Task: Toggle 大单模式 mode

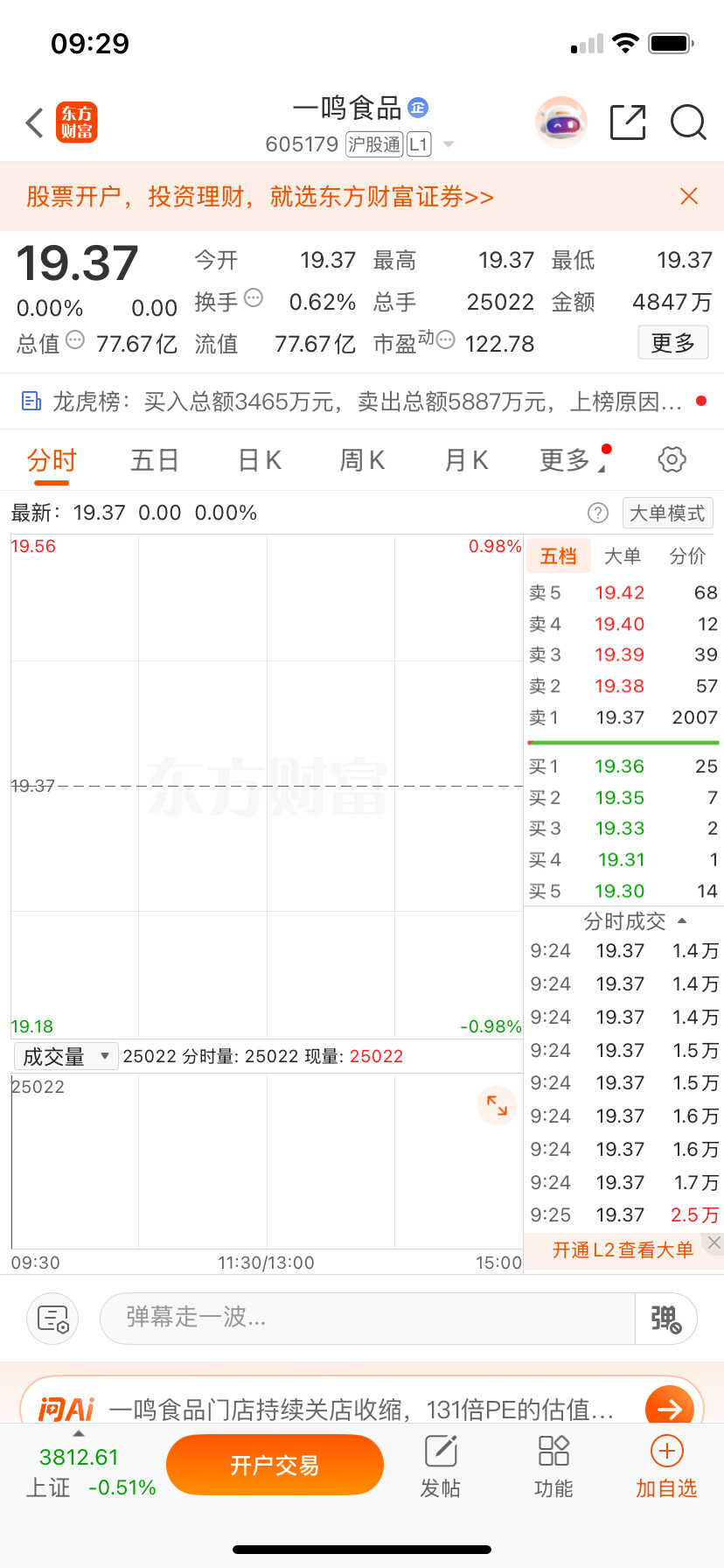Action: tap(667, 513)
